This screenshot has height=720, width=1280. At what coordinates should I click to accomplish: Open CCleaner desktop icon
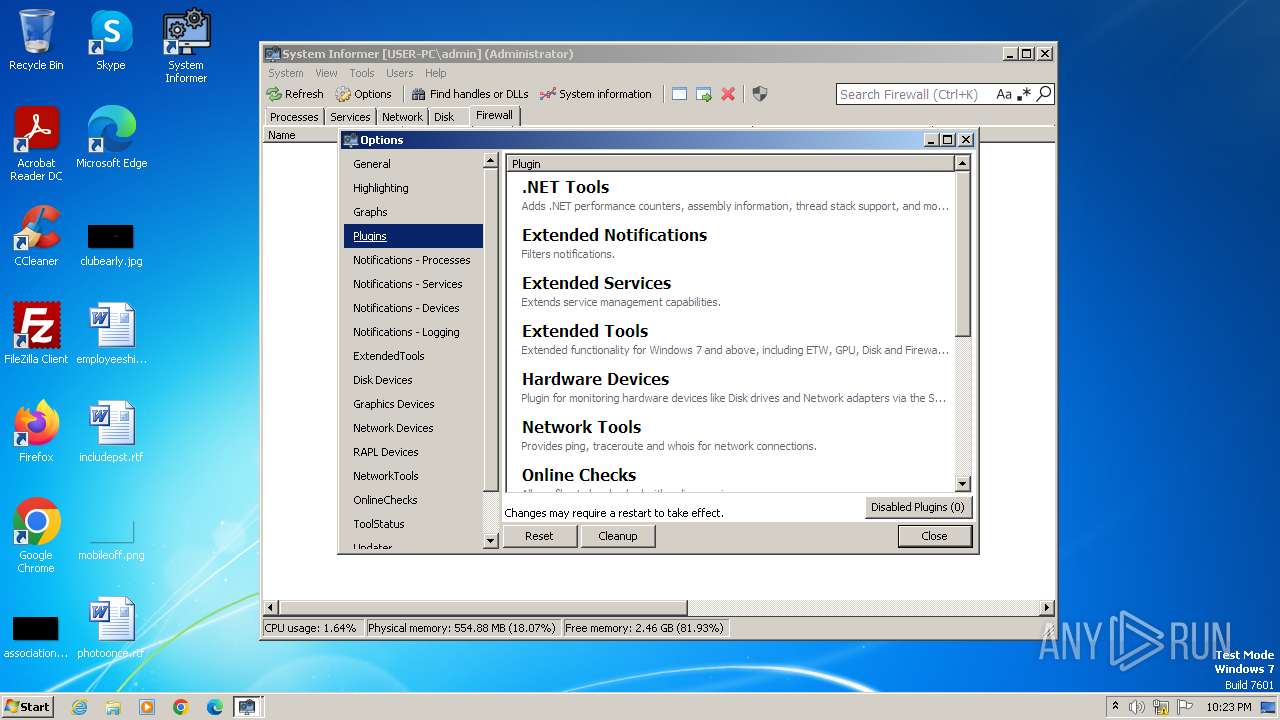pyautogui.click(x=36, y=236)
